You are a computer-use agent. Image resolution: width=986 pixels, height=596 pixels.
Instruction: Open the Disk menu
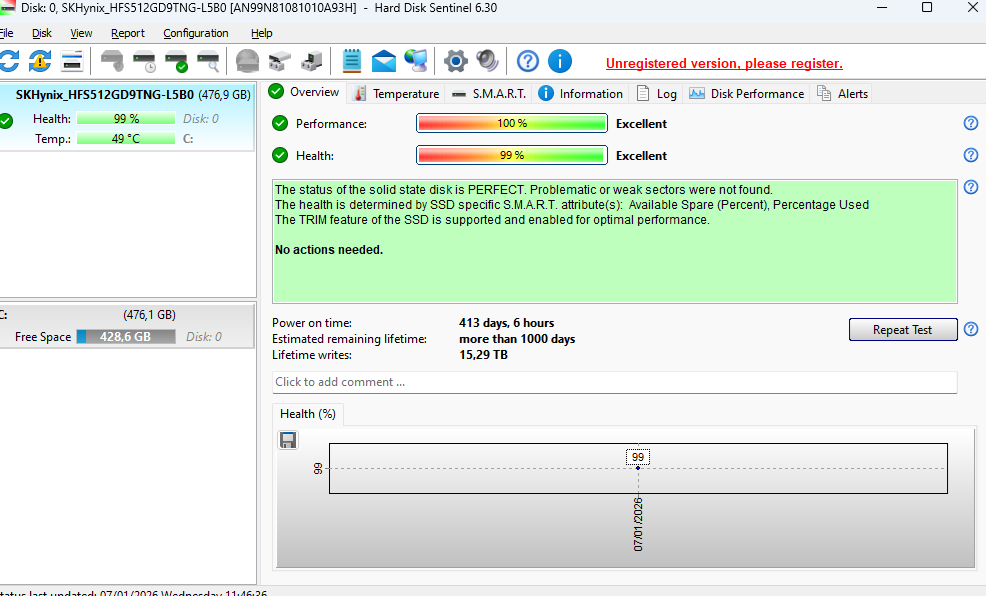pyautogui.click(x=42, y=33)
